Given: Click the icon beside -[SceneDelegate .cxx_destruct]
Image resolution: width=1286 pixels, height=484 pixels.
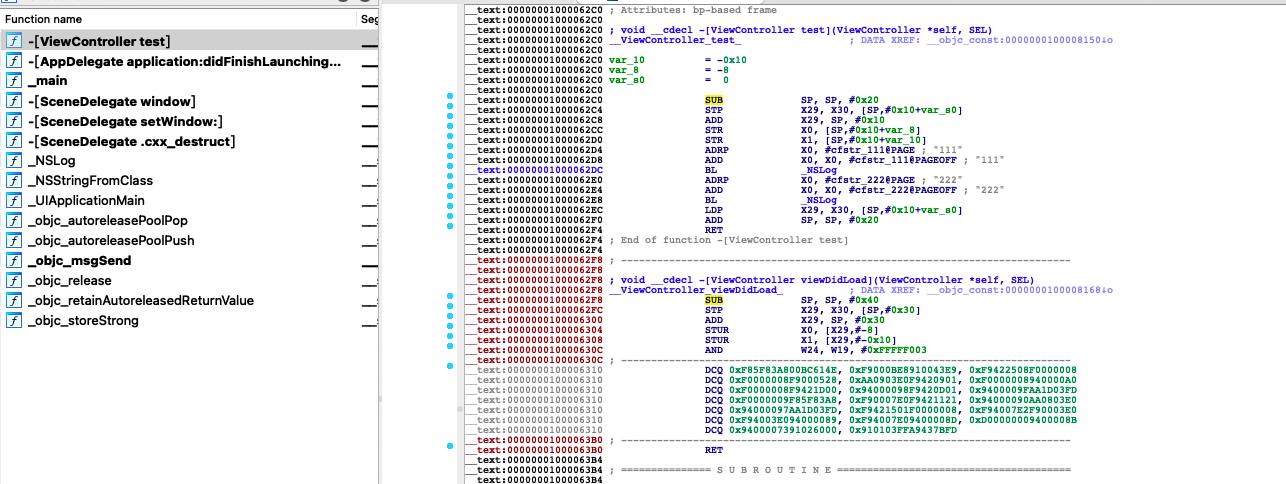Looking at the screenshot, I should click(x=14, y=141).
